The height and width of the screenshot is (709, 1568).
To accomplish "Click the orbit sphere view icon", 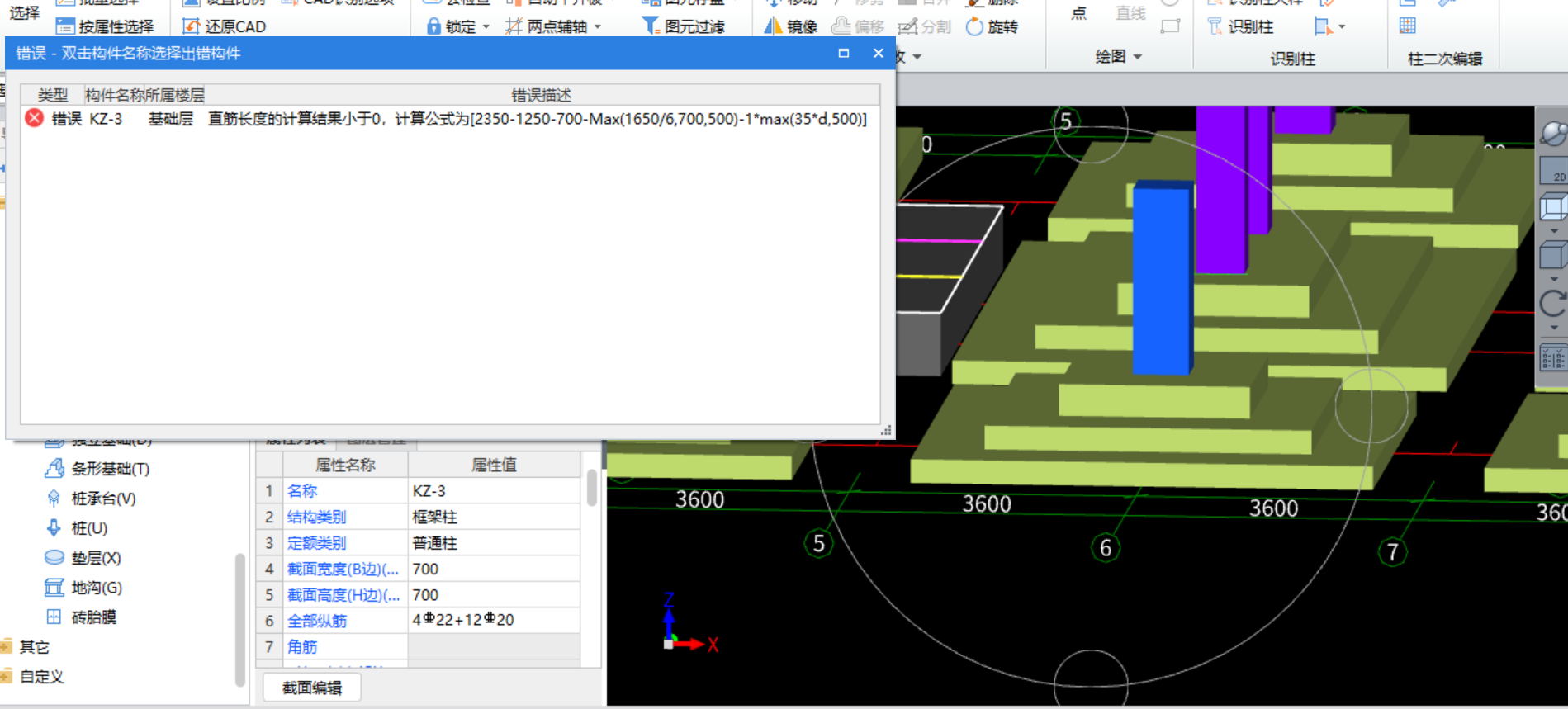I will [1553, 133].
